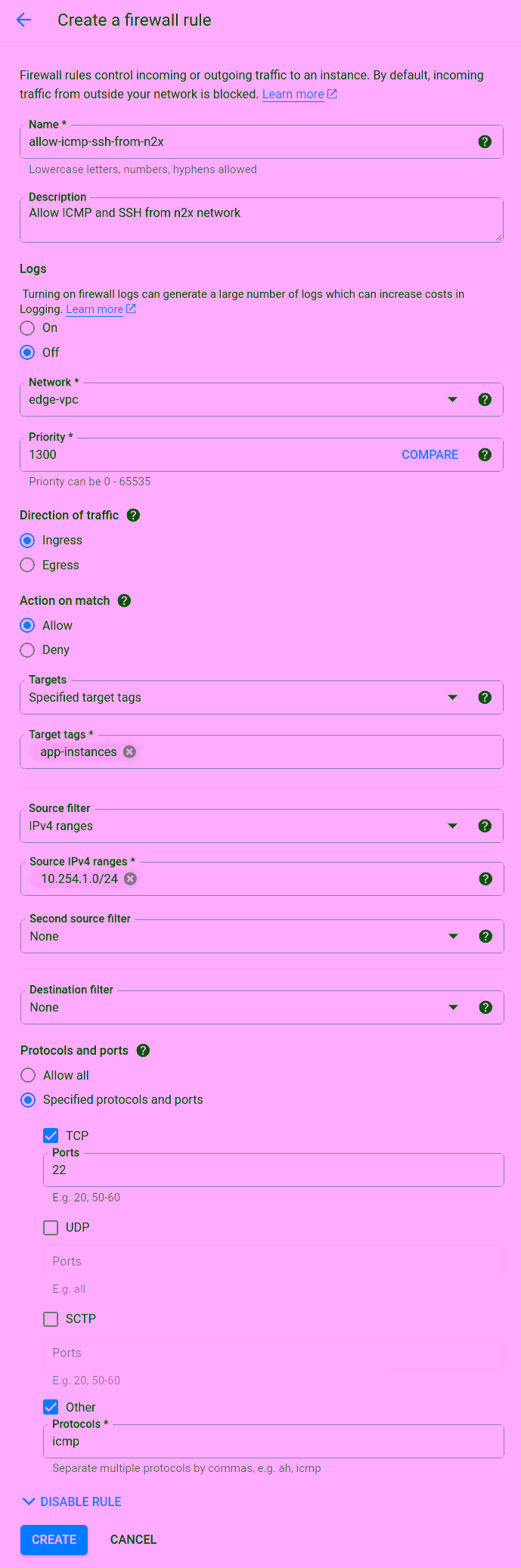521x1568 pixels.
Task: Click help icon next to Direction of traffic
Action: (x=134, y=516)
